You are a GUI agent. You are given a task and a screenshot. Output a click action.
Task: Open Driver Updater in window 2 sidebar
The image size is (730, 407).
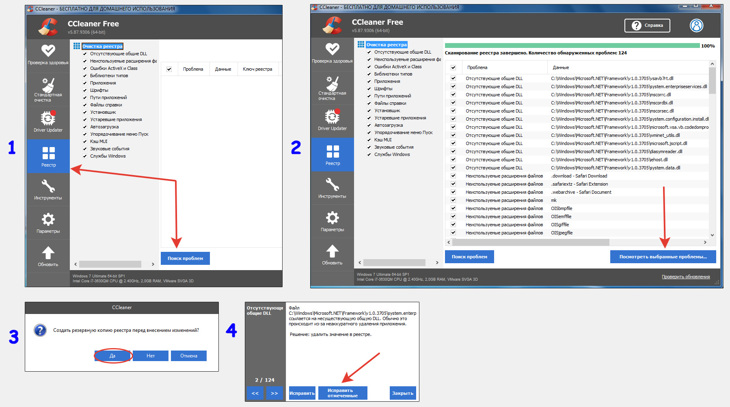click(x=332, y=120)
